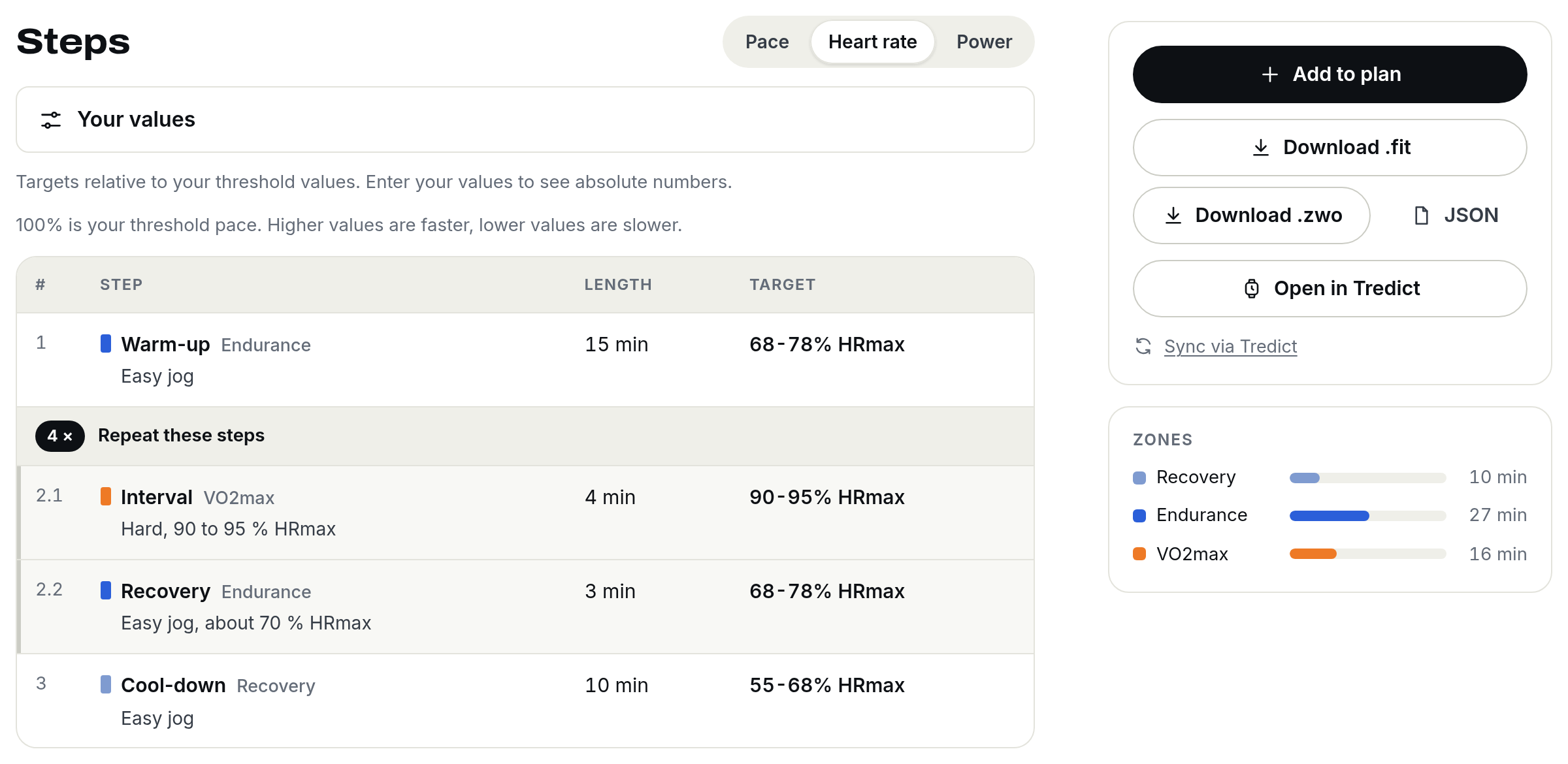The width and height of the screenshot is (1568, 764).
Task: Click the Cool-down 10 min length value
Action: (616, 685)
